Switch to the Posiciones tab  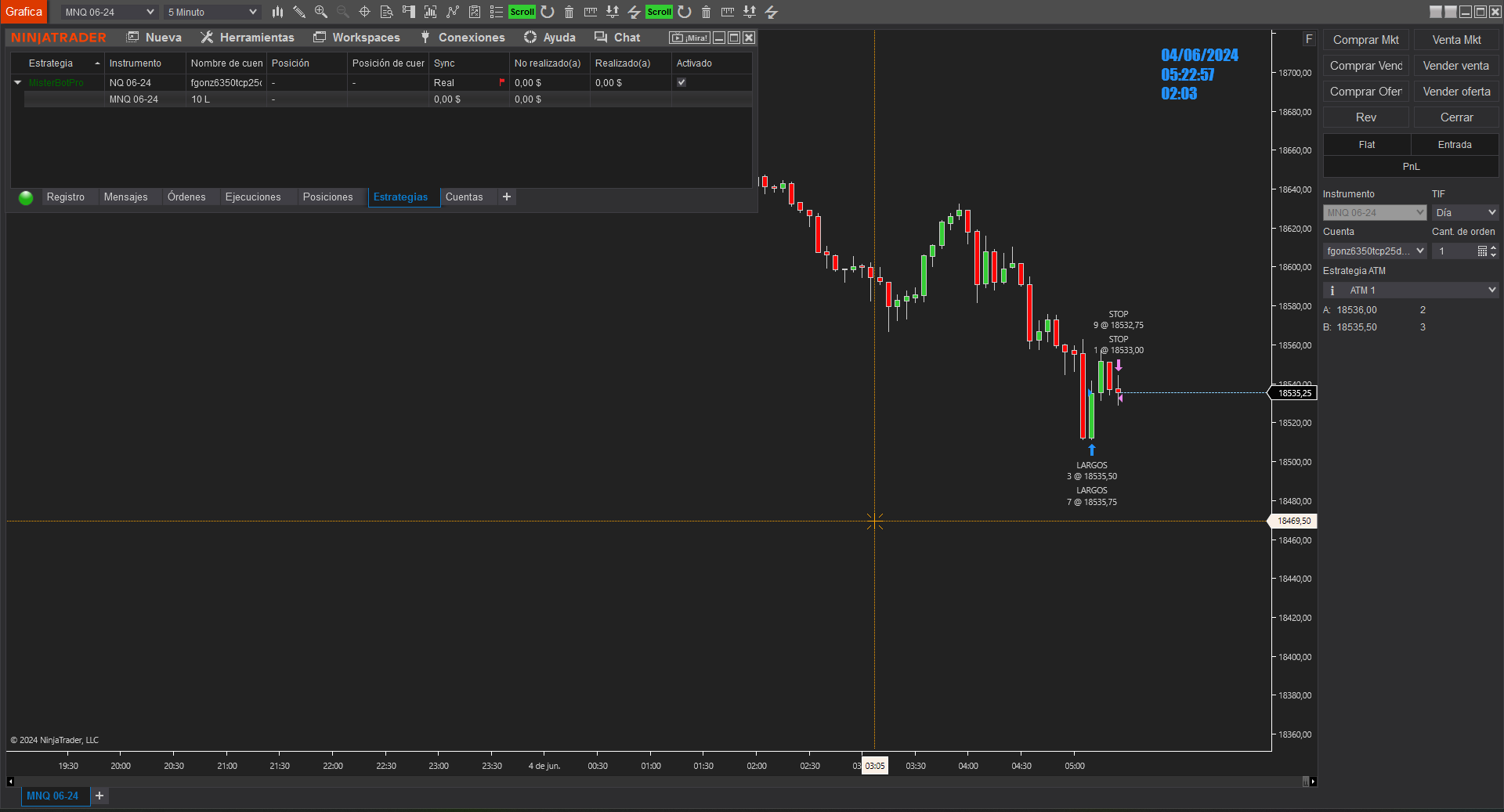(327, 197)
